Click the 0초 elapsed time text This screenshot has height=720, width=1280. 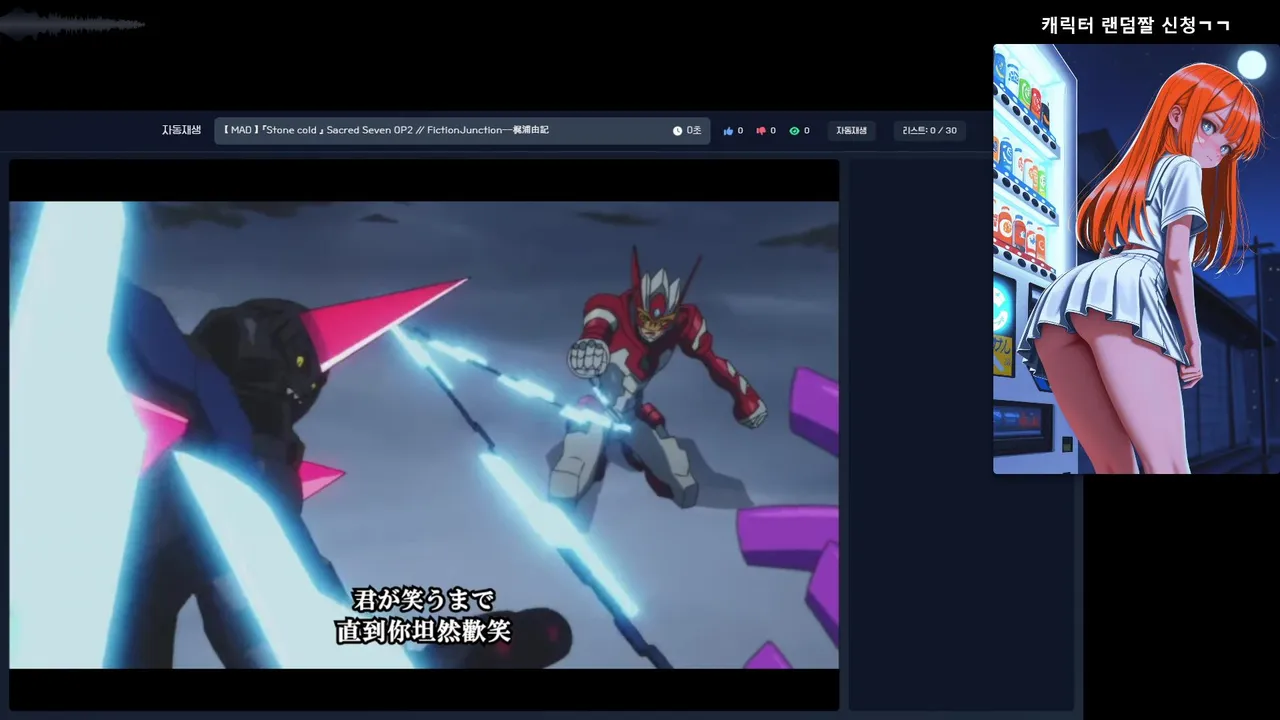coord(694,131)
